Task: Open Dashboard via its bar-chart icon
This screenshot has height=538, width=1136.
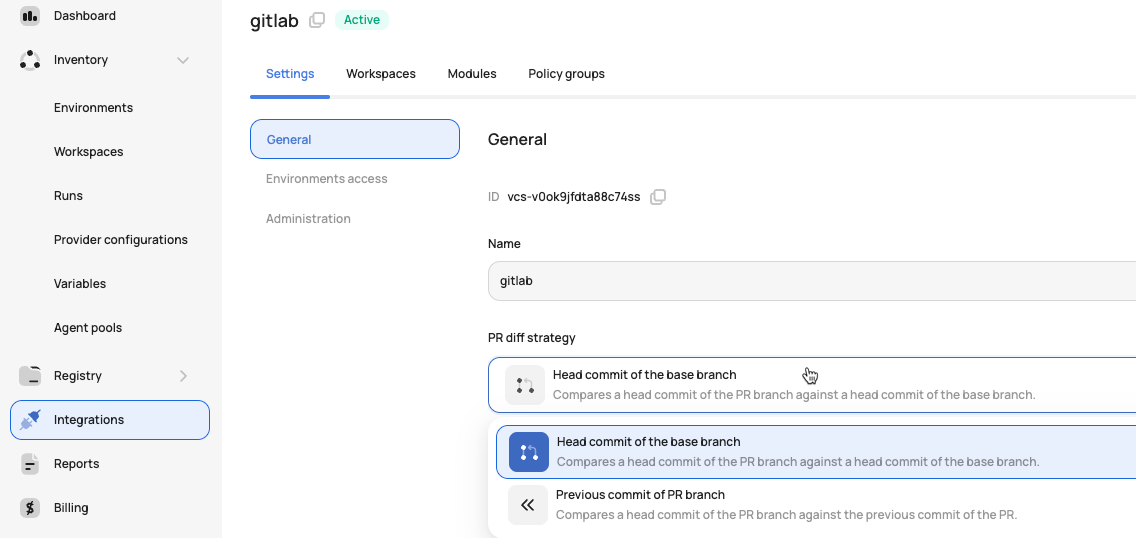Action: point(30,16)
